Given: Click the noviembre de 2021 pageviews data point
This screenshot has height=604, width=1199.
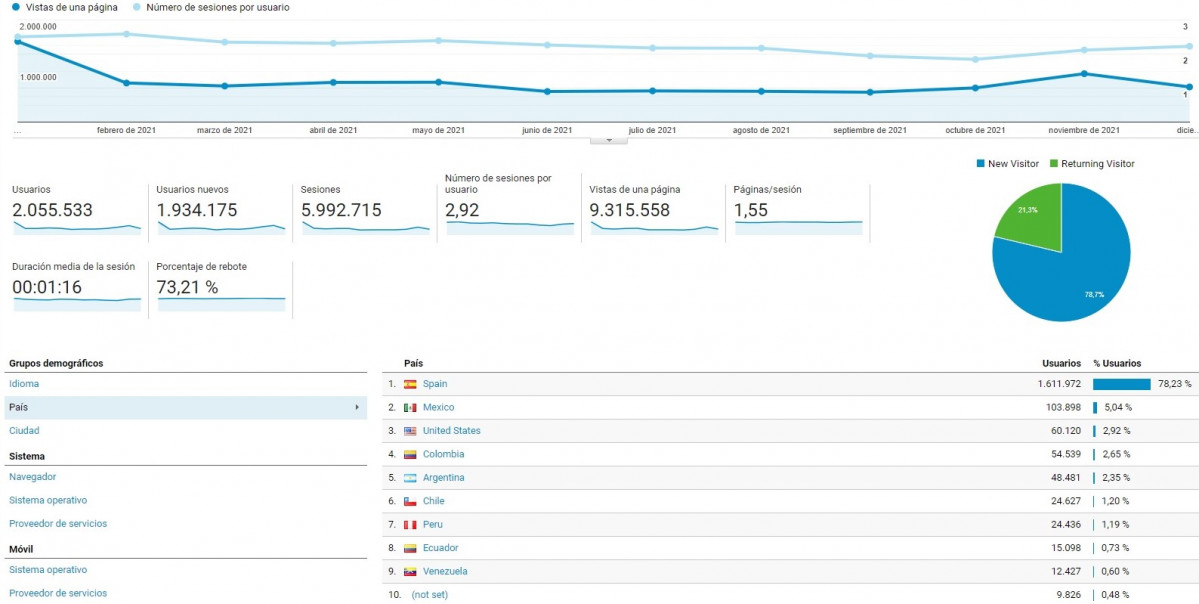Looking at the screenshot, I should coord(1084,73).
